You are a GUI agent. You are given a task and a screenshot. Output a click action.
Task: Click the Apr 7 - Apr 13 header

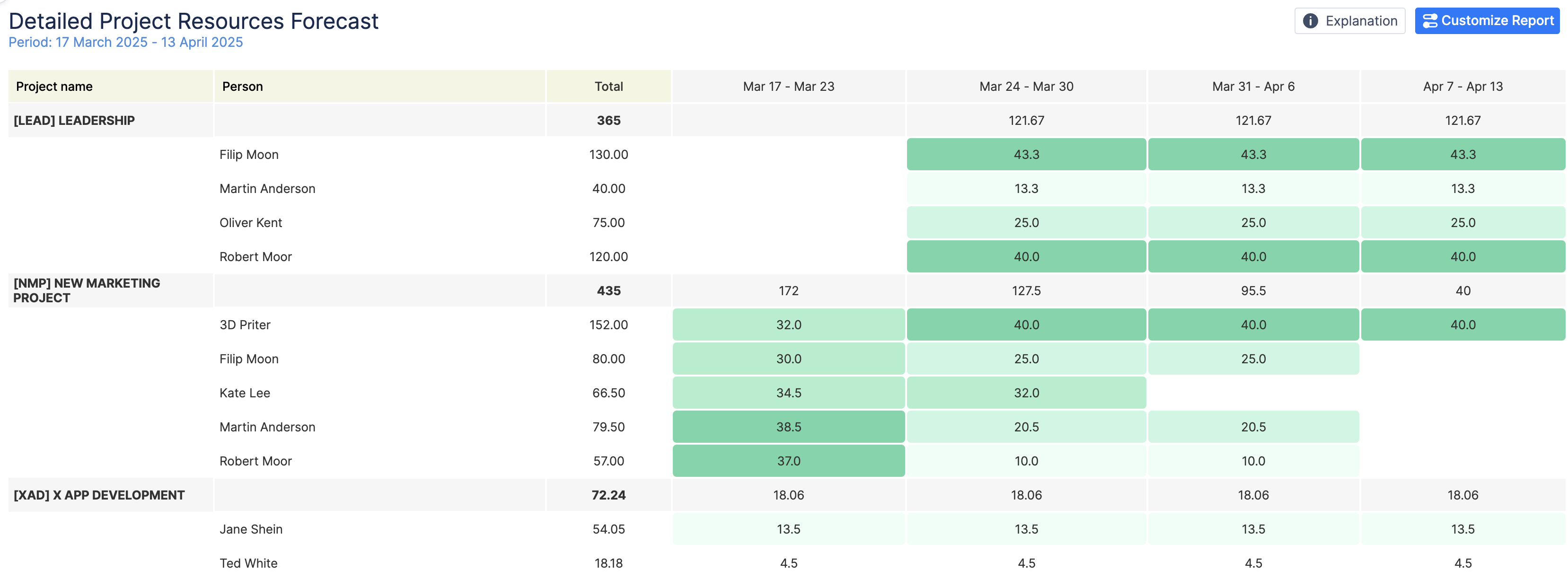coord(1462,87)
